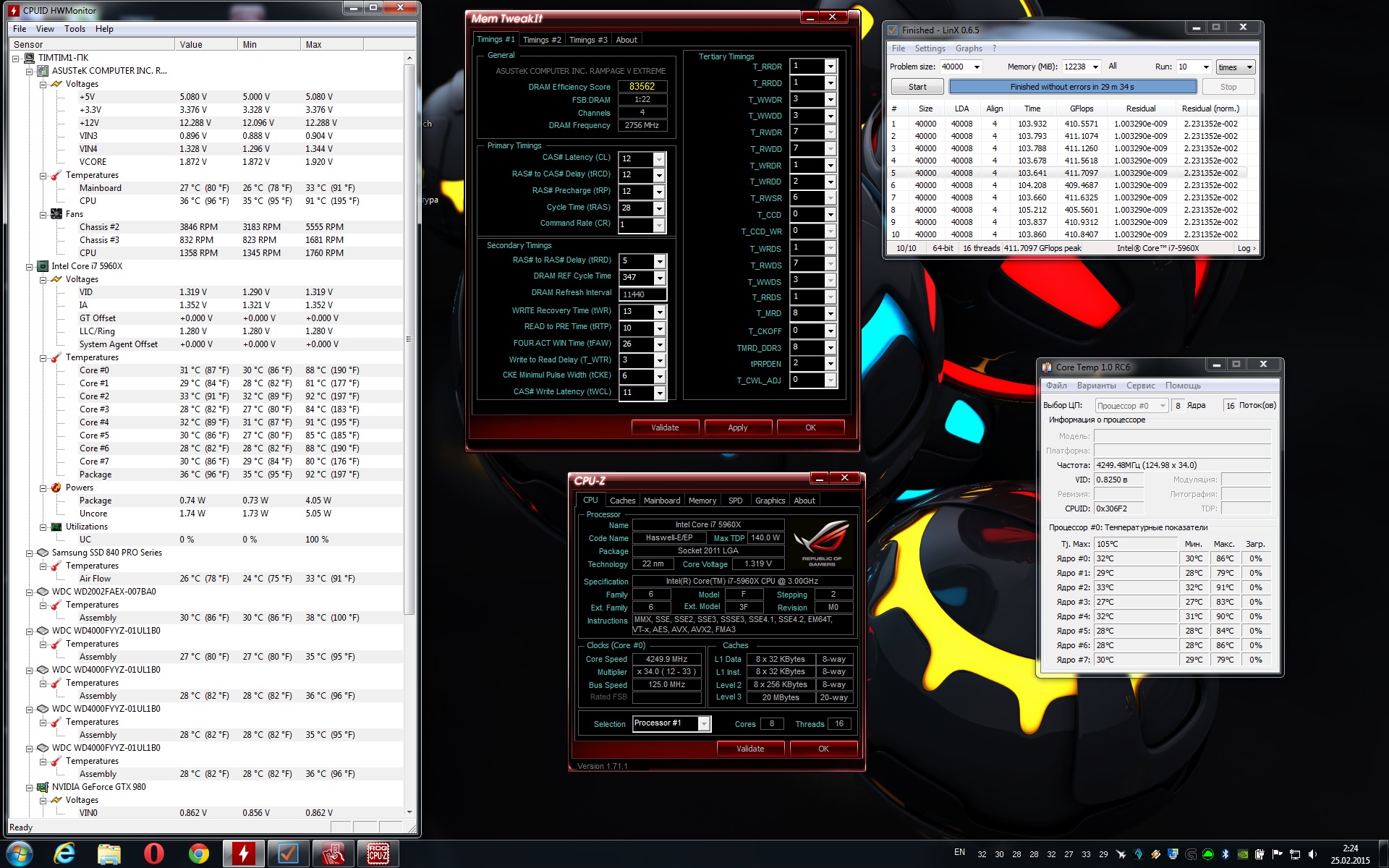Switch to the HWMonitor taskbar icon
Viewport: 1389px width, 868px height.
point(243,854)
